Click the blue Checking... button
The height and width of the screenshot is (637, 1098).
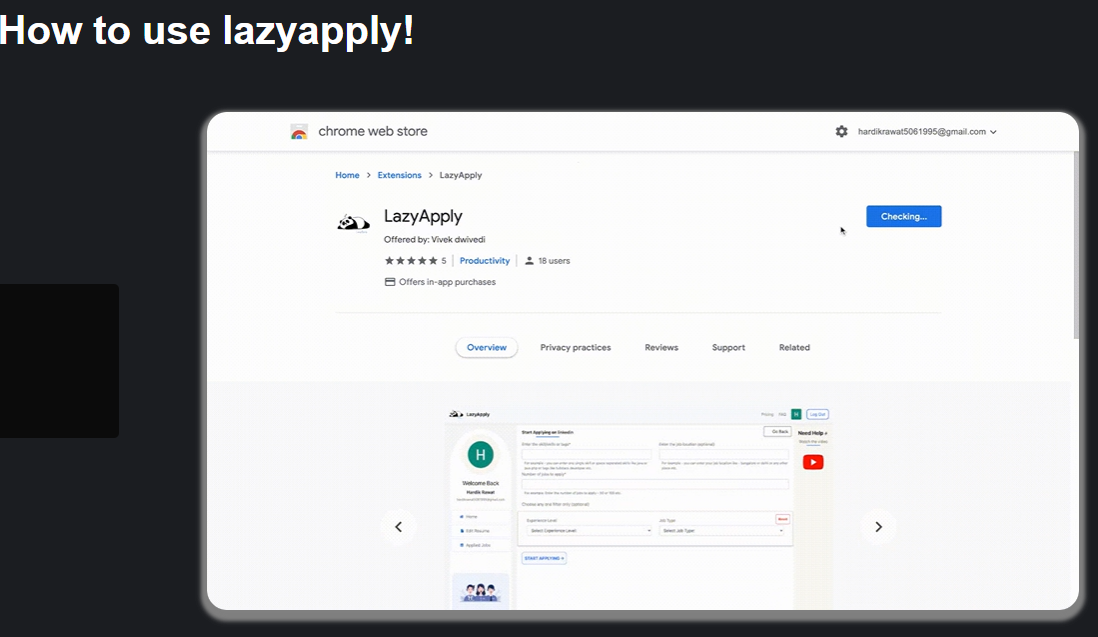click(x=903, y=217)
